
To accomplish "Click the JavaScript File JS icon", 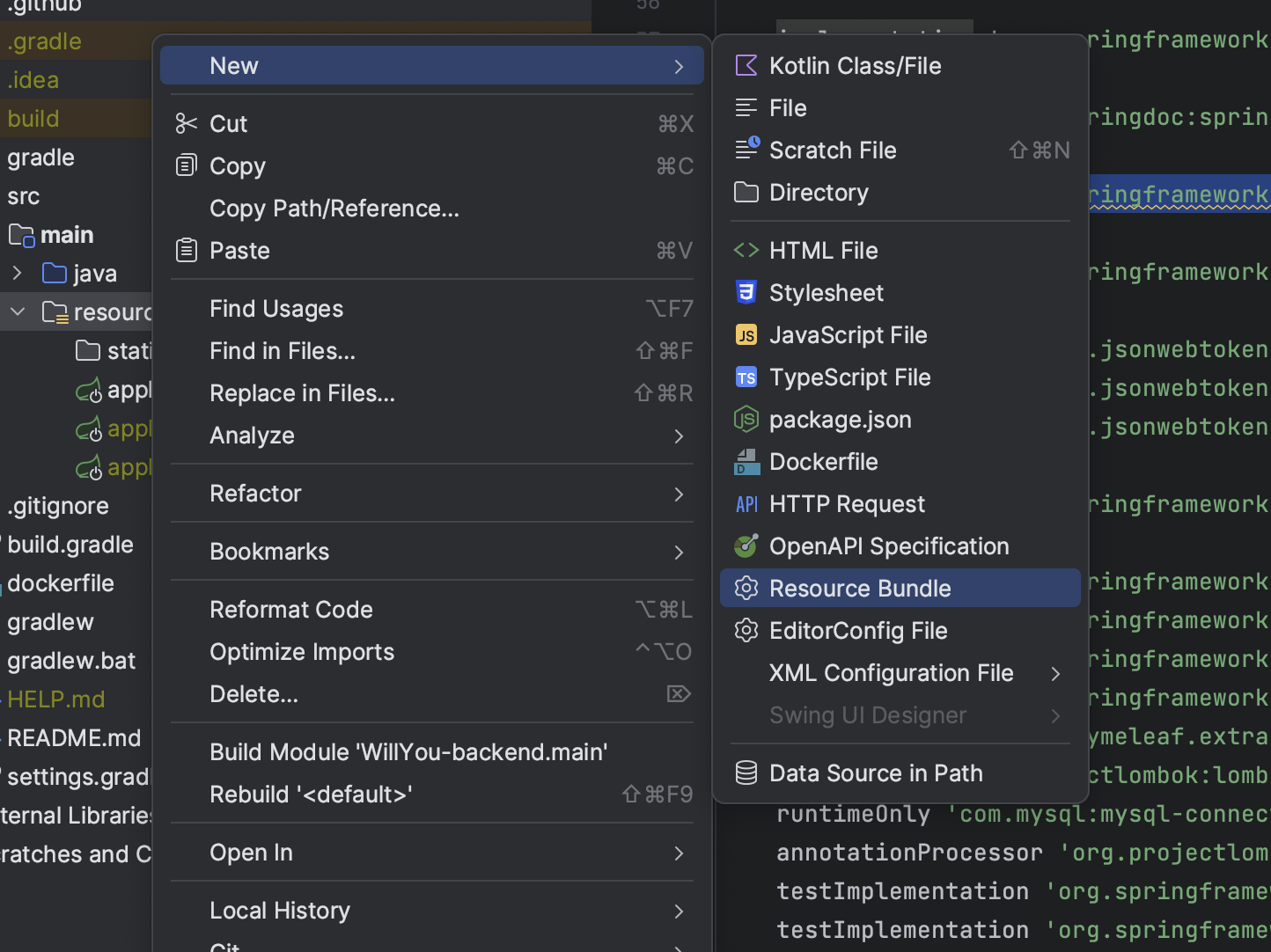I will tap(746, 335).
